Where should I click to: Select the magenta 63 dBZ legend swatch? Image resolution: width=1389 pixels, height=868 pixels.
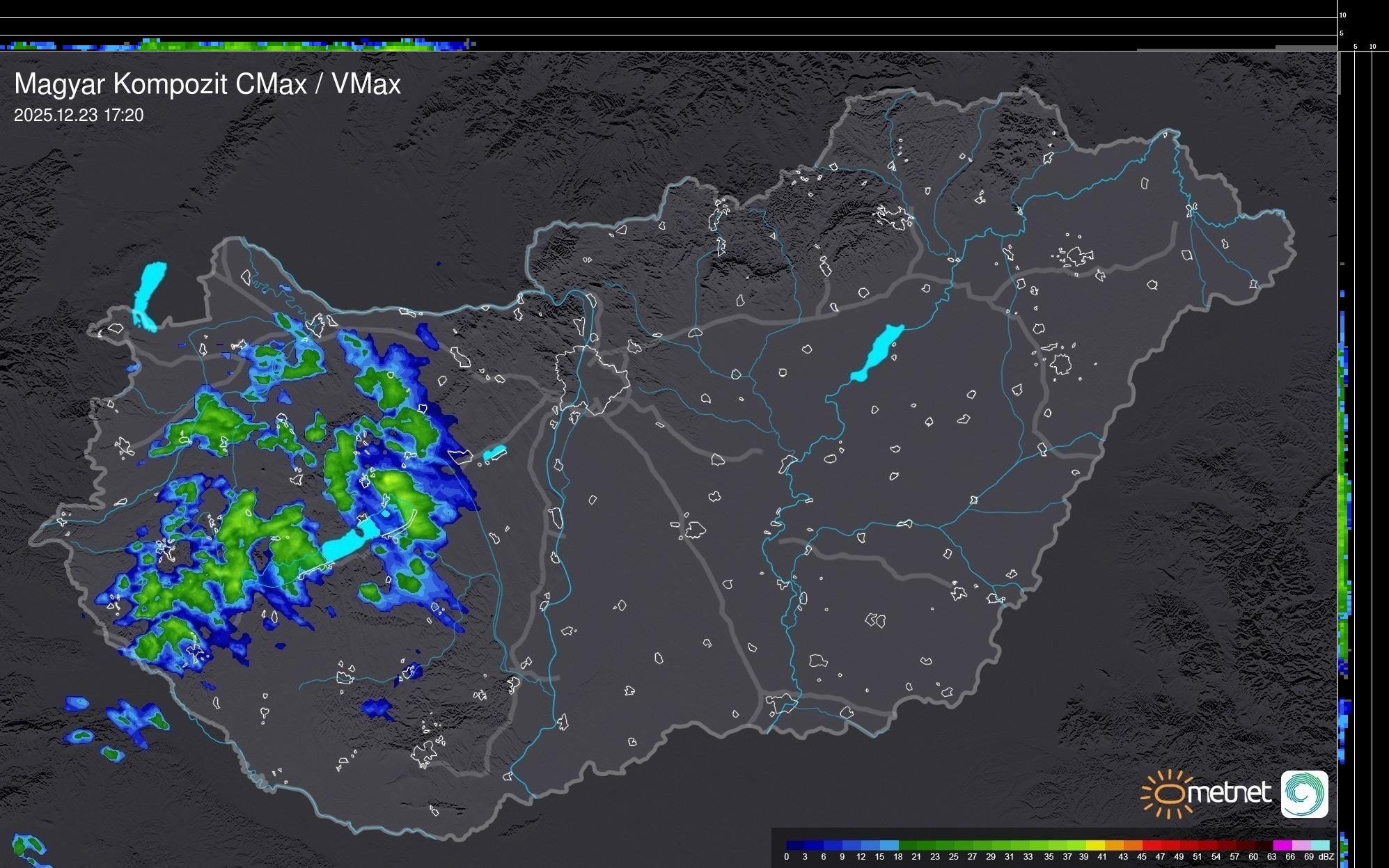tap(1282, 846)
